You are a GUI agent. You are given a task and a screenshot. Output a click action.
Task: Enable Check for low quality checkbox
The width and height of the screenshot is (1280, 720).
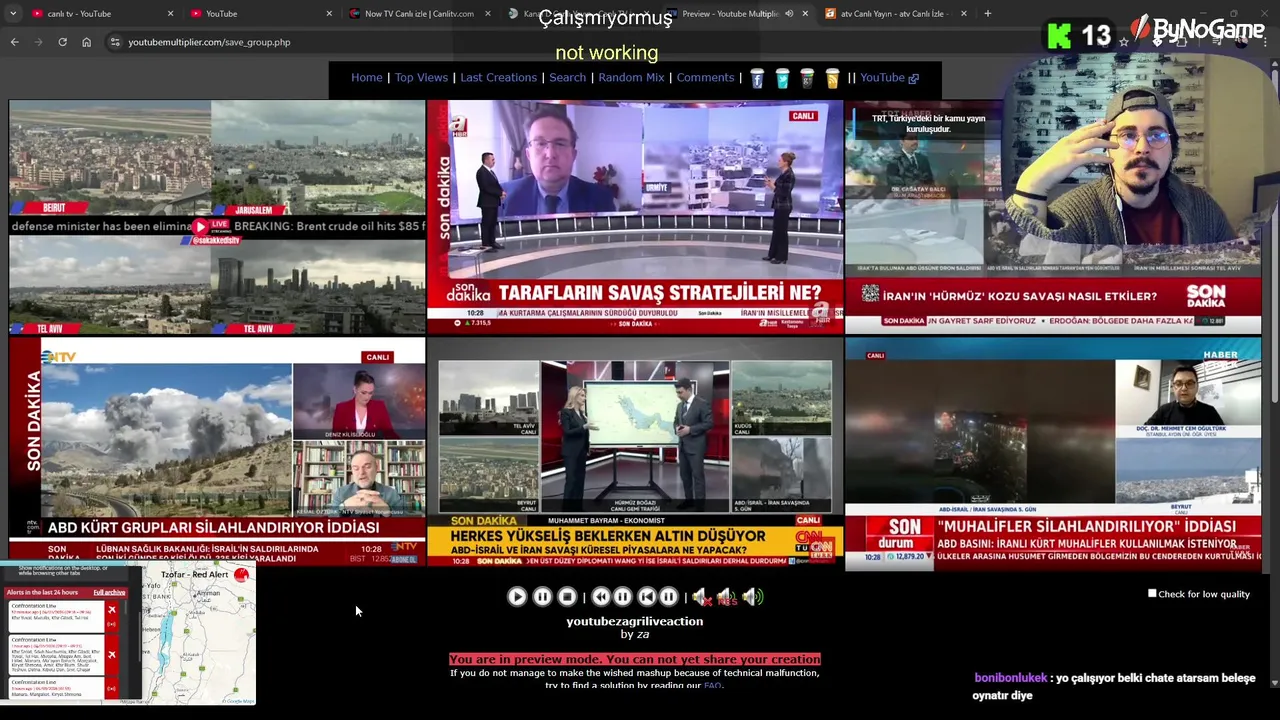[x=1152, y=594]
